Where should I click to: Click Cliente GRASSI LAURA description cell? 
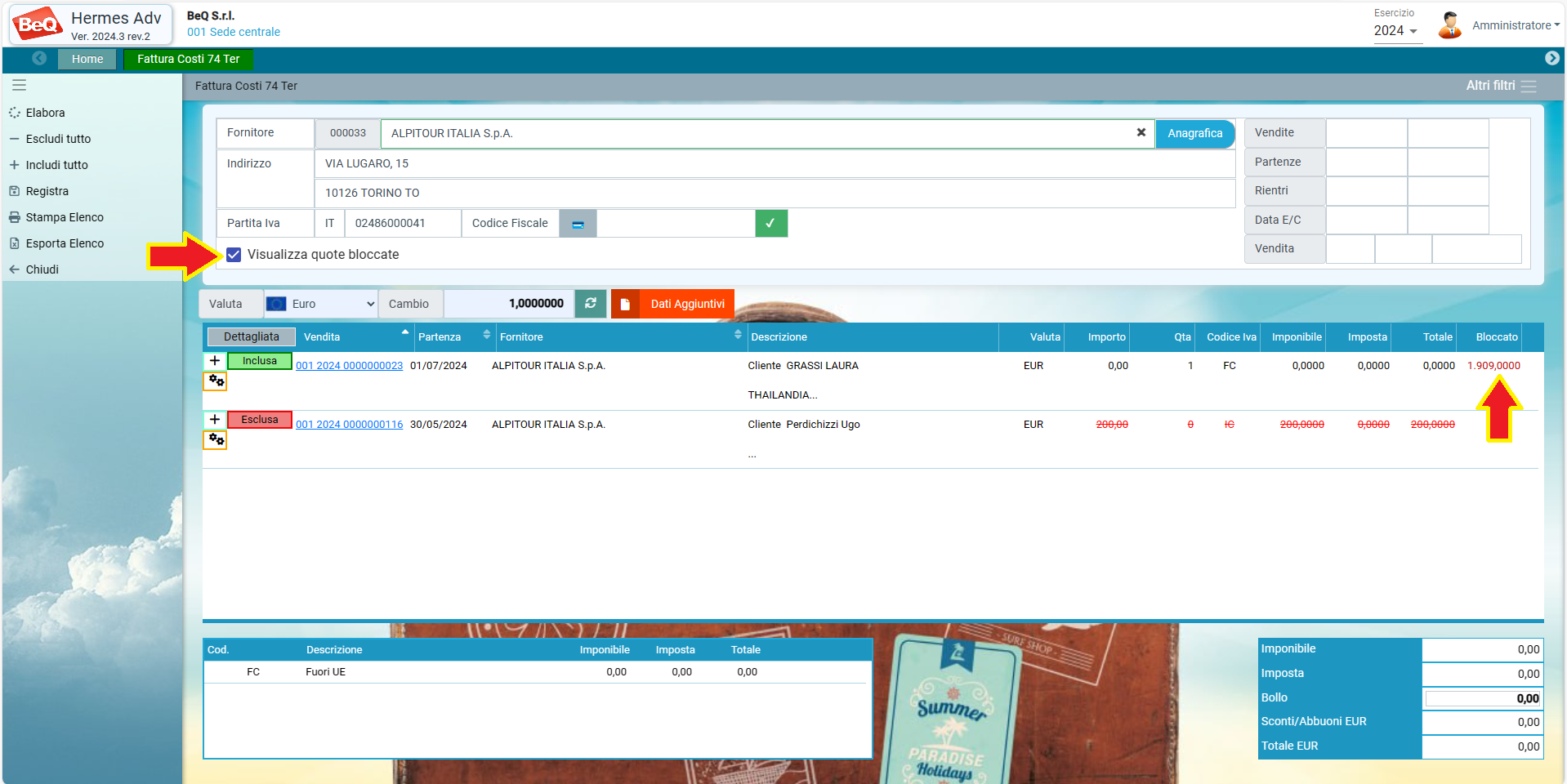(x=803, y=366)
